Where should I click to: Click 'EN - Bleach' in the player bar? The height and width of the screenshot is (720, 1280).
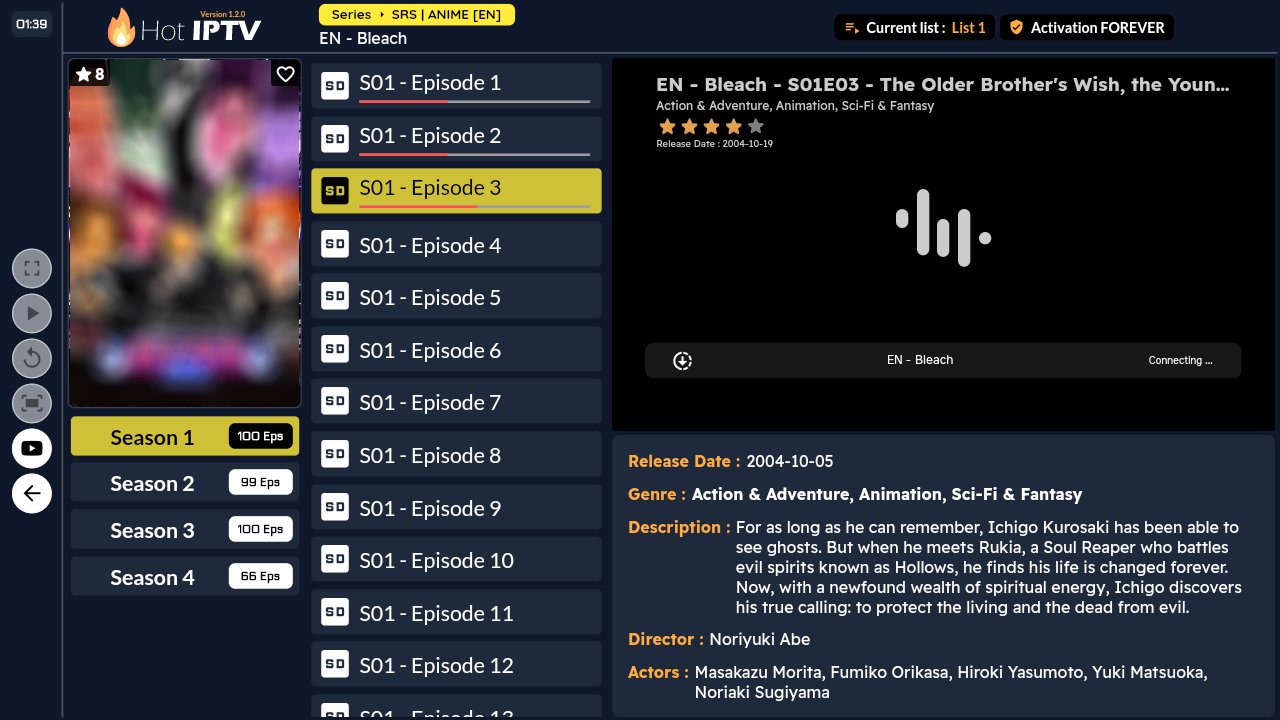tap(920, 360)
